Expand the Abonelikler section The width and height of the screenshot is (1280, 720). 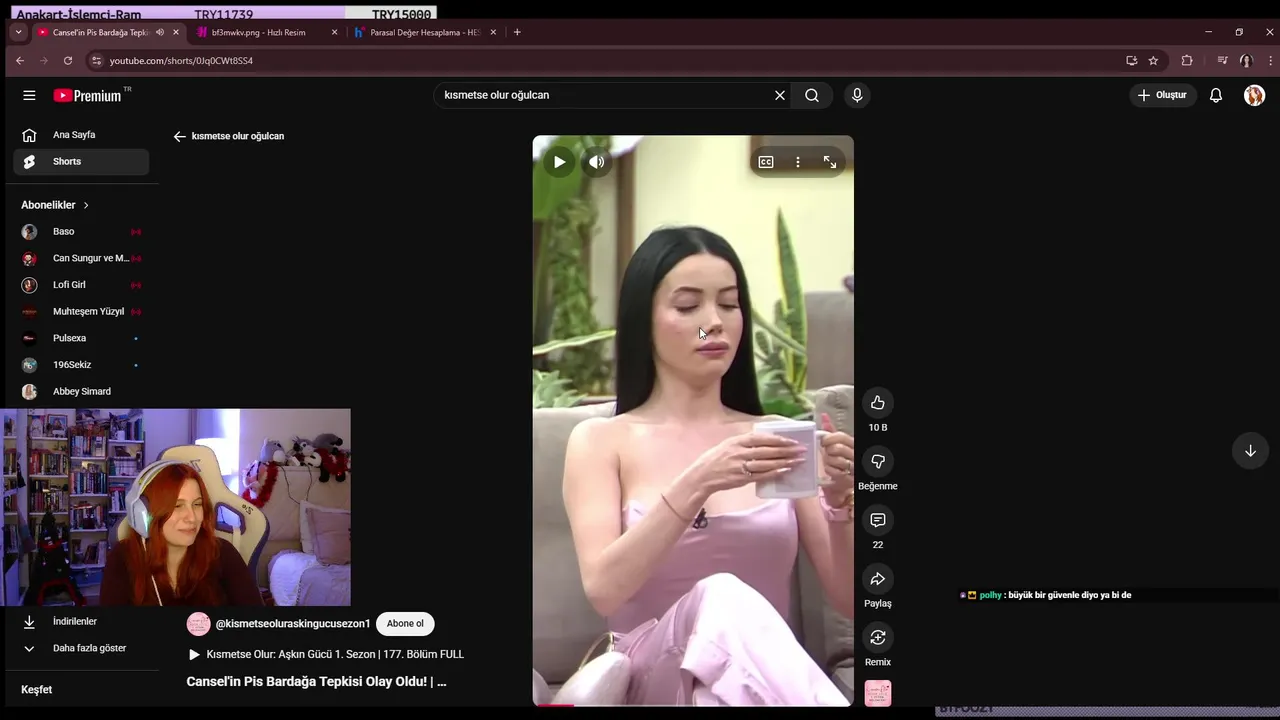click(x=55, y=205)
